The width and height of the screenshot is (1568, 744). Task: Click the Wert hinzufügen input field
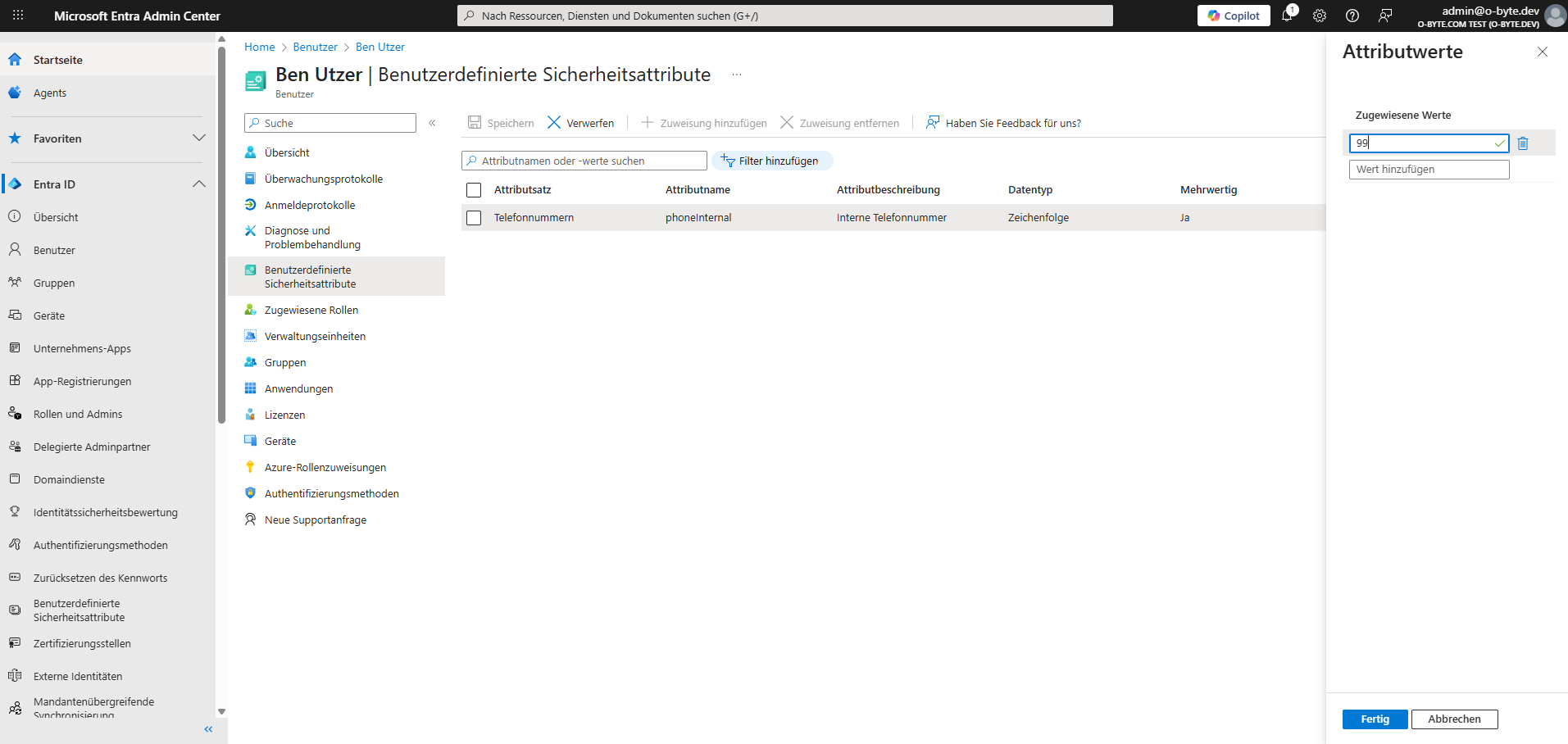click(1429, 170)
